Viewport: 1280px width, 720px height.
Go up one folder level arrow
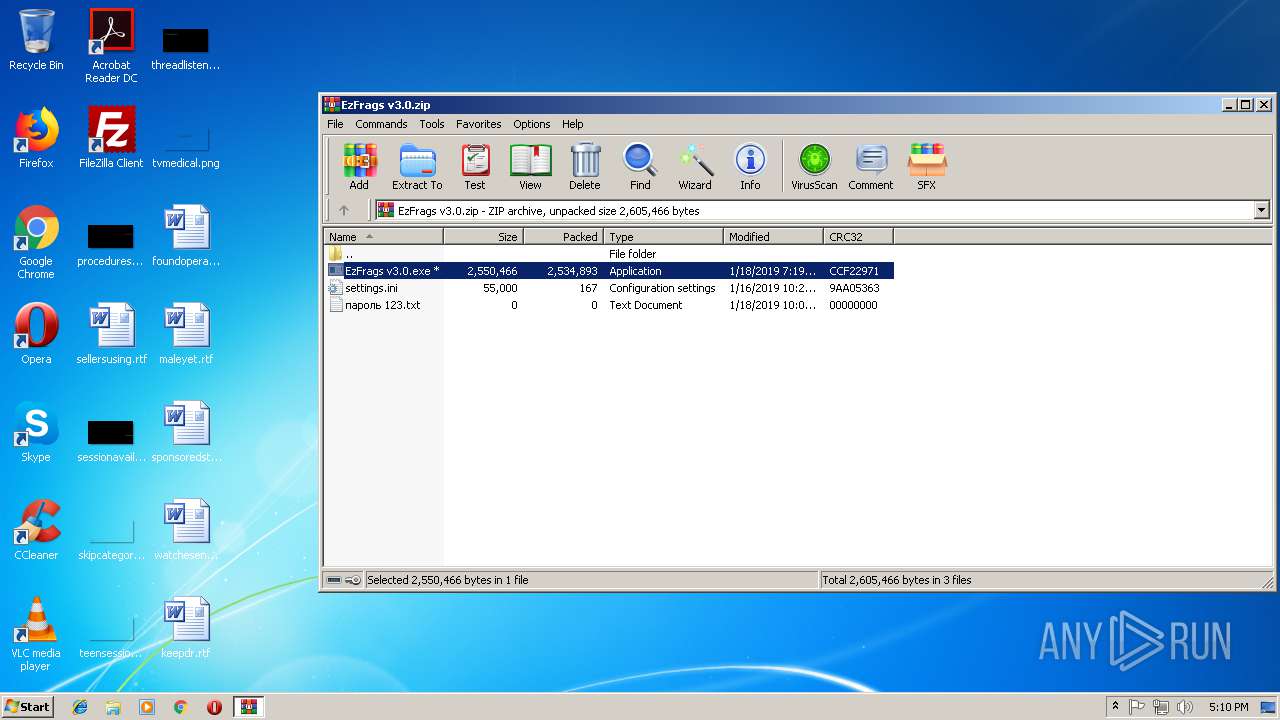coord(344,211)
